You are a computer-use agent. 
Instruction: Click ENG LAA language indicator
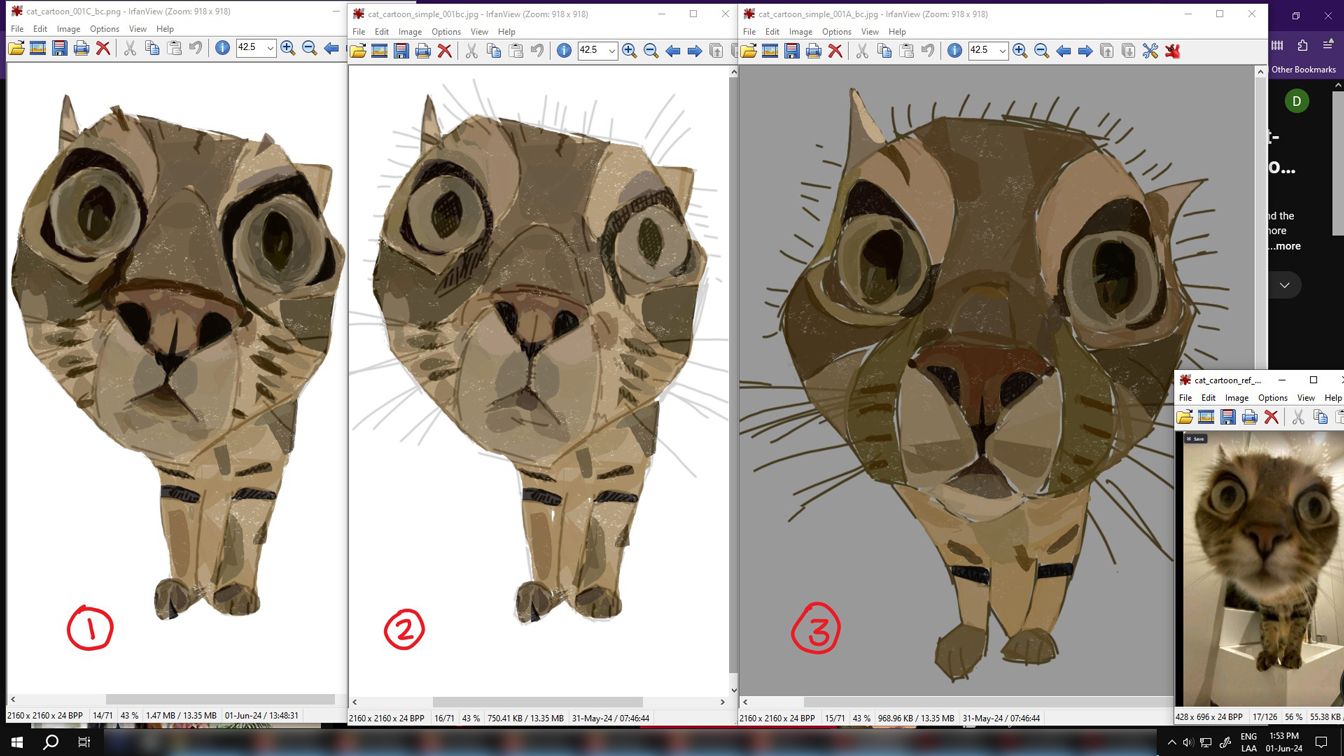coord(1249,742)
